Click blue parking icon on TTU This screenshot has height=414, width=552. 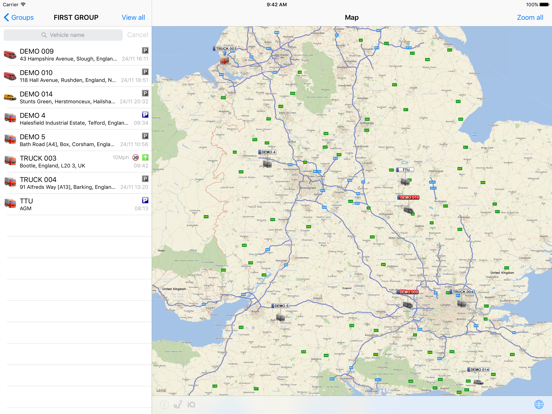(145, 200)
